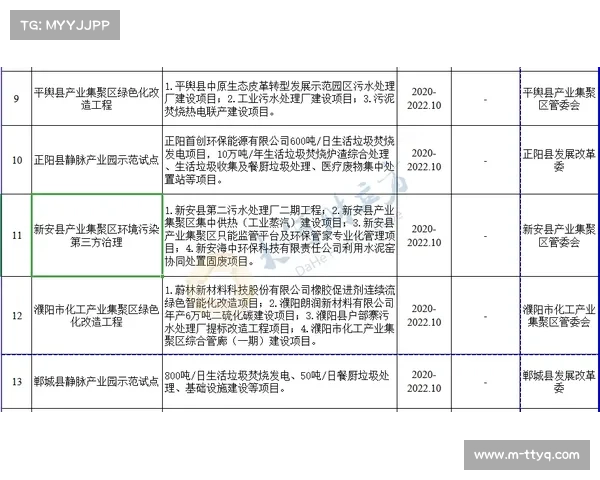The width and height of the screenshot is (600, 480).
Task: Click the 濮阳市化工产业集聚区管委会 cell
Action: coord(556,316)
